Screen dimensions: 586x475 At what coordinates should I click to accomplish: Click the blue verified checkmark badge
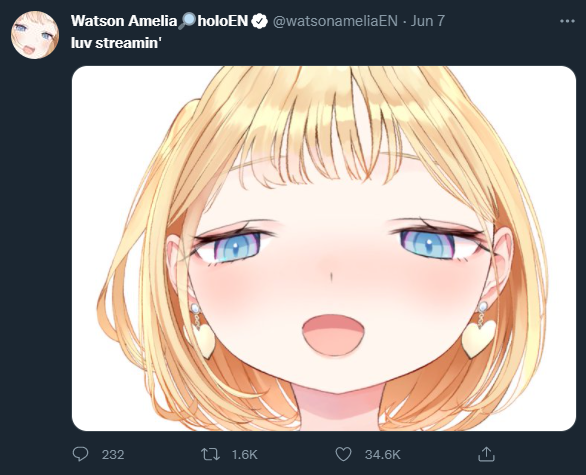coord(259,21)
